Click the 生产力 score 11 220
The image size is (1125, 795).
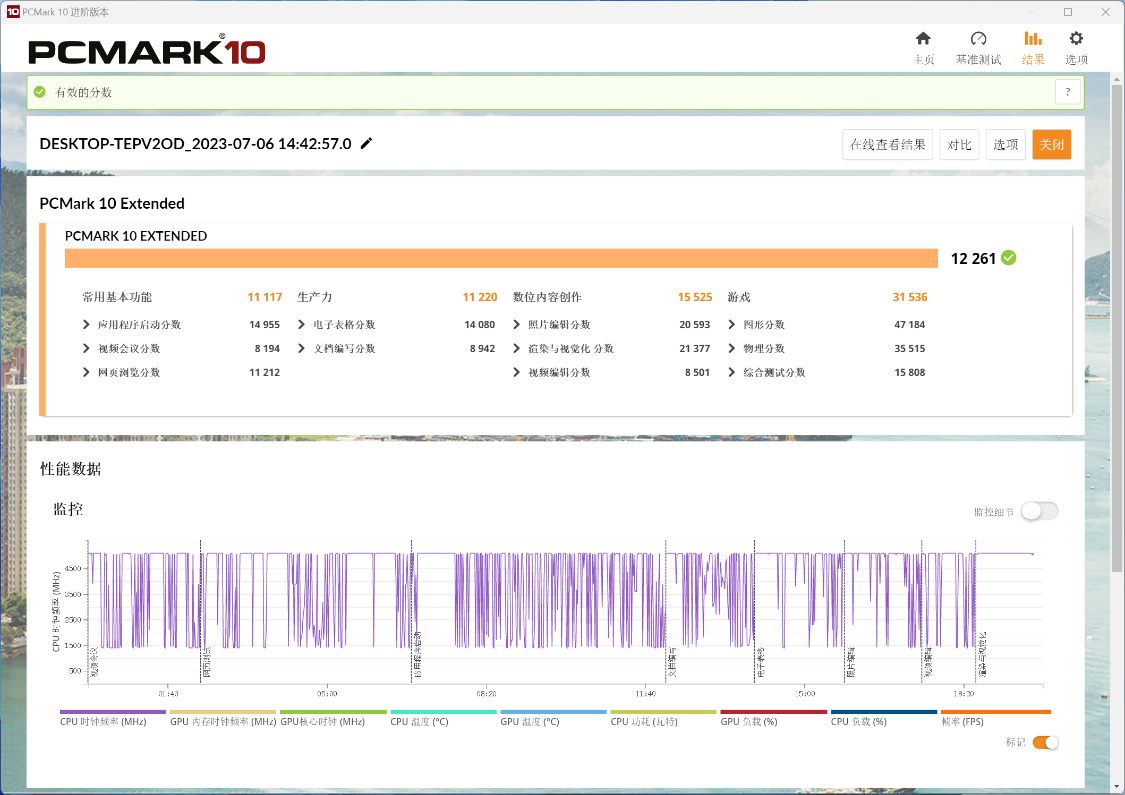pos(480,297)
